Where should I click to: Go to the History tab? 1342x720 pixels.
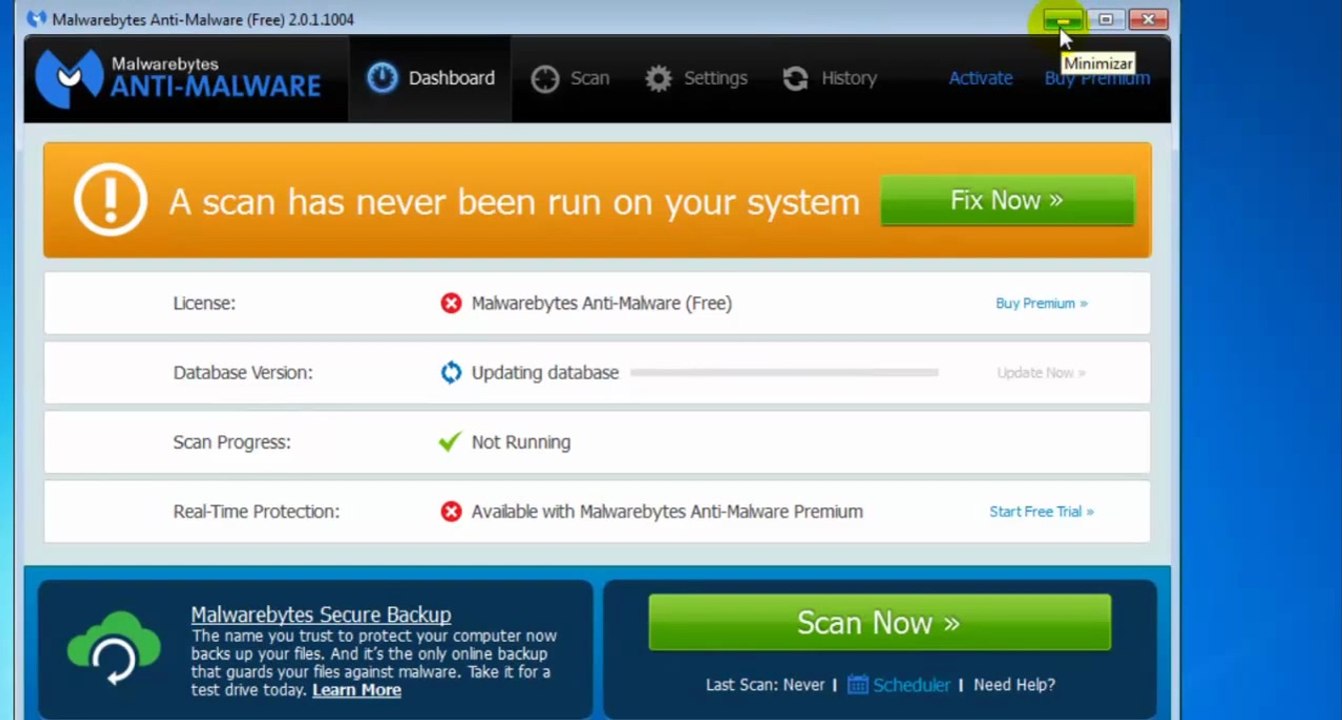click(x=829, y=79)
